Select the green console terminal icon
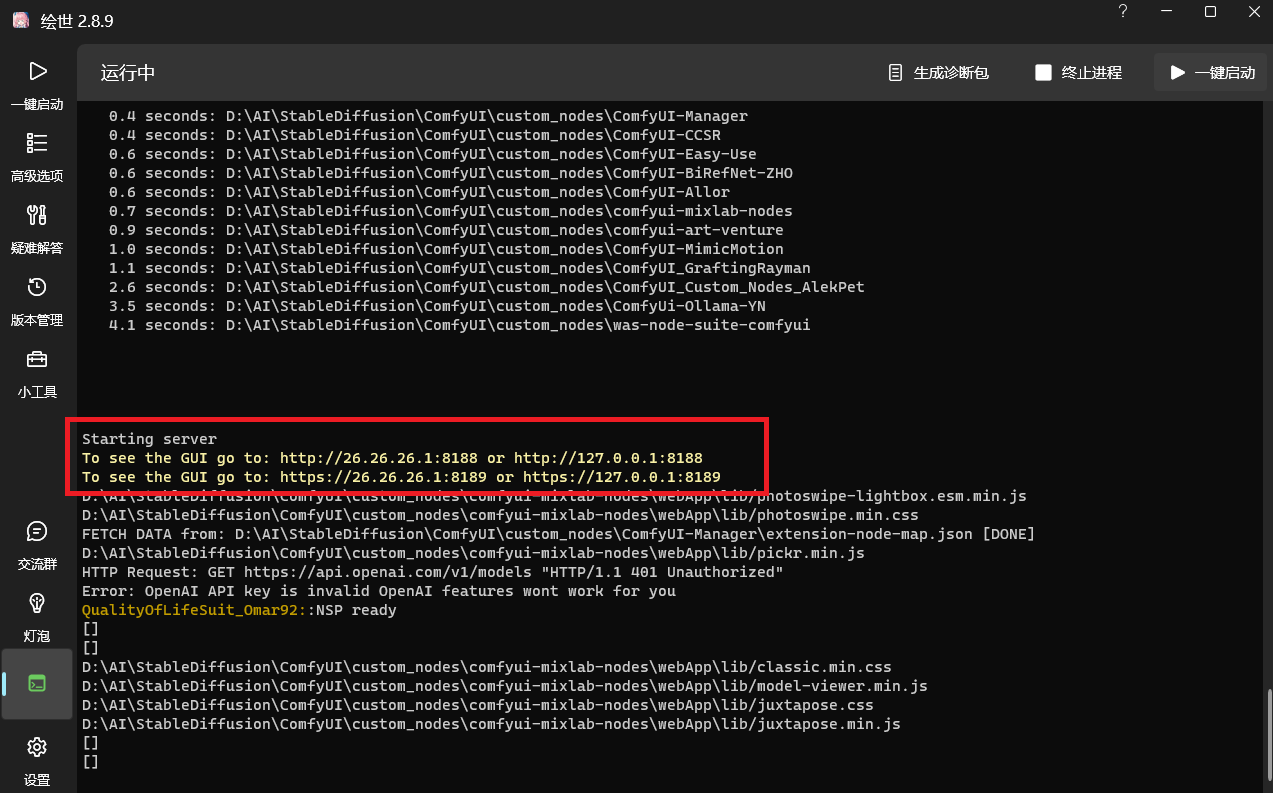Image resolution: width=1273 pixels, height=793 pixels. click(x=37, y=684)
